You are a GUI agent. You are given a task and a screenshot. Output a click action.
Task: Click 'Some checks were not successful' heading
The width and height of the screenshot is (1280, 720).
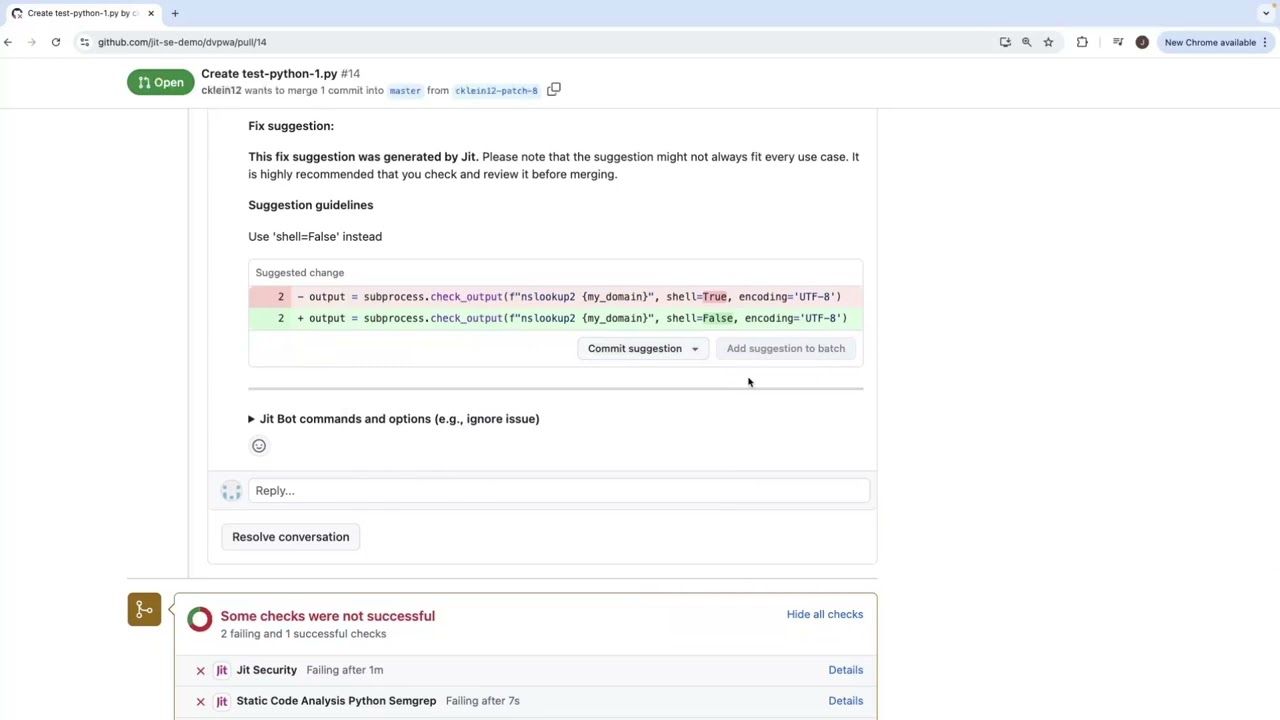(x=328, y=616)
